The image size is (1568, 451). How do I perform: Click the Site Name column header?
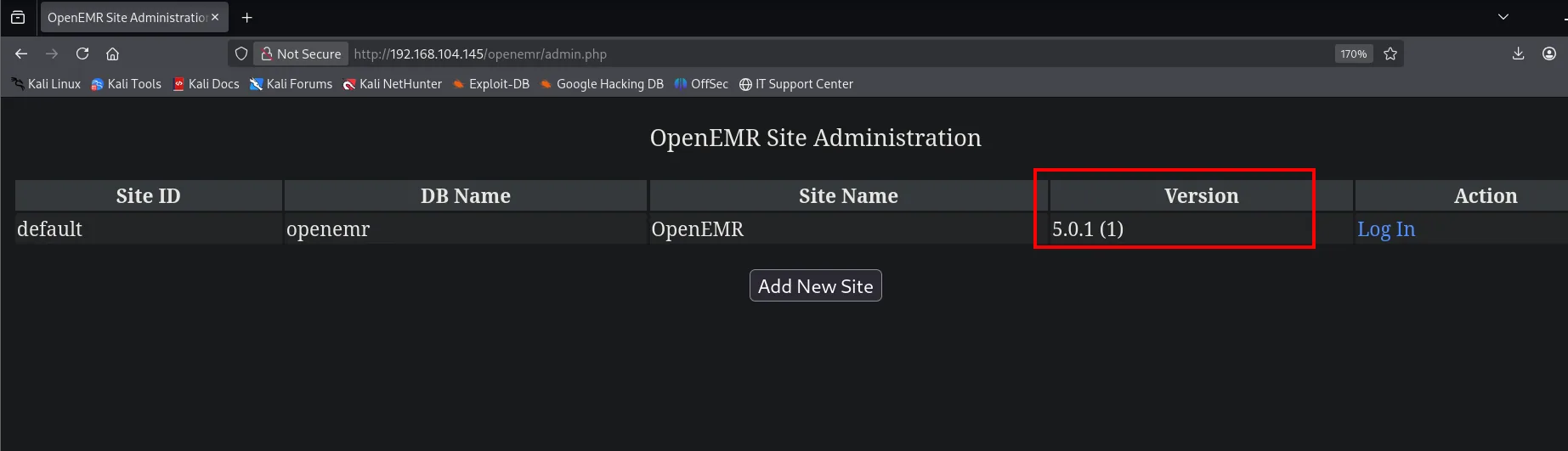848,195
